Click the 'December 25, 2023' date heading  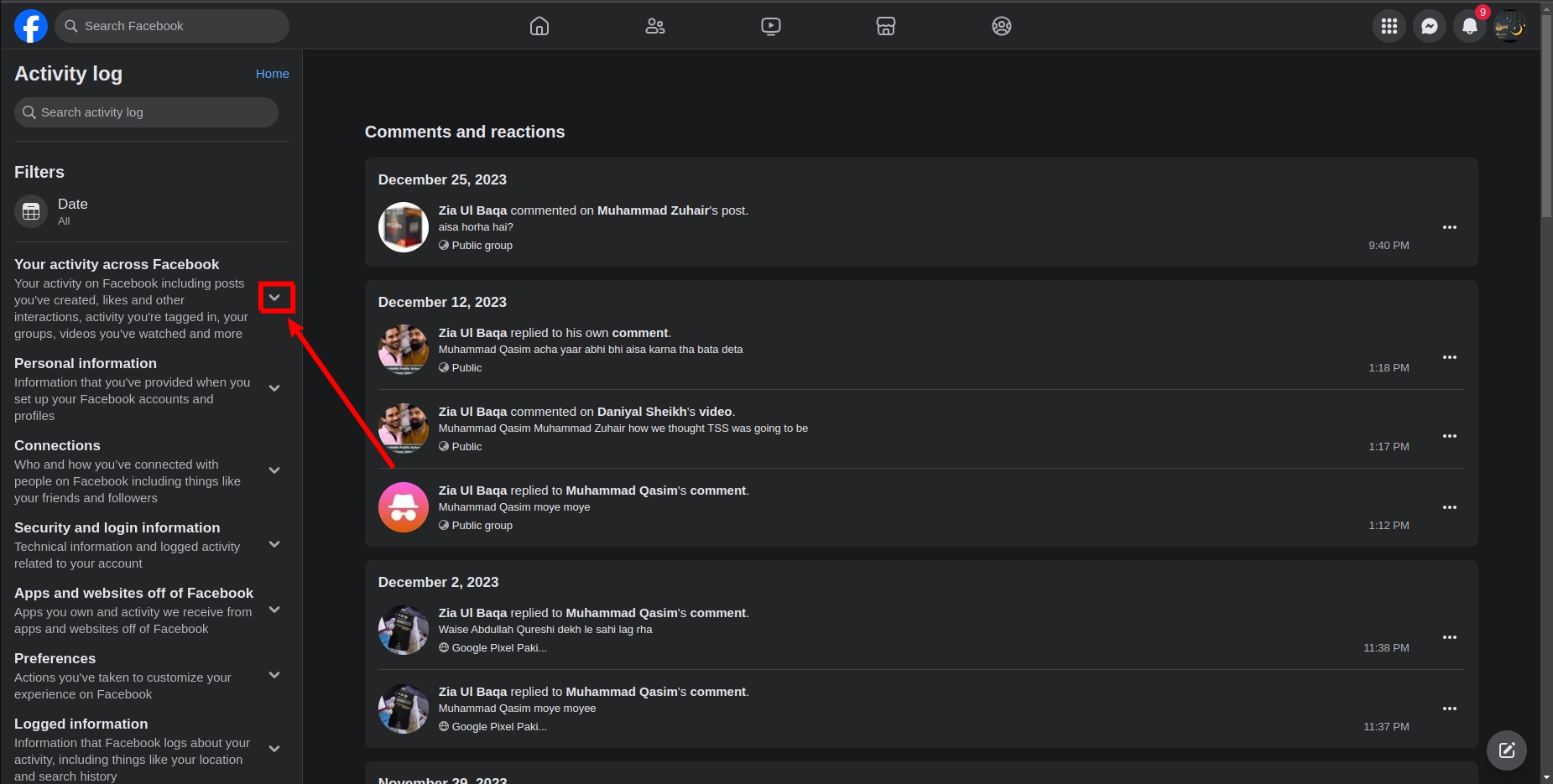(442, 179)
